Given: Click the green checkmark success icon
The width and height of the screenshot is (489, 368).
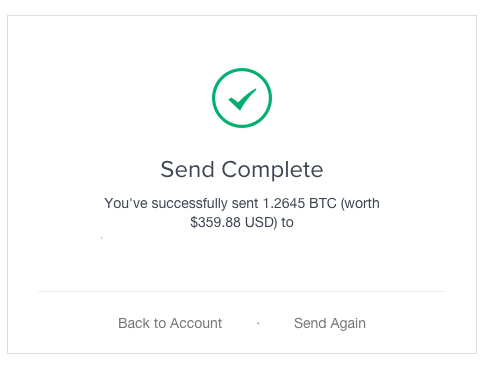Looking at the screenshot, I should point(242,99).
